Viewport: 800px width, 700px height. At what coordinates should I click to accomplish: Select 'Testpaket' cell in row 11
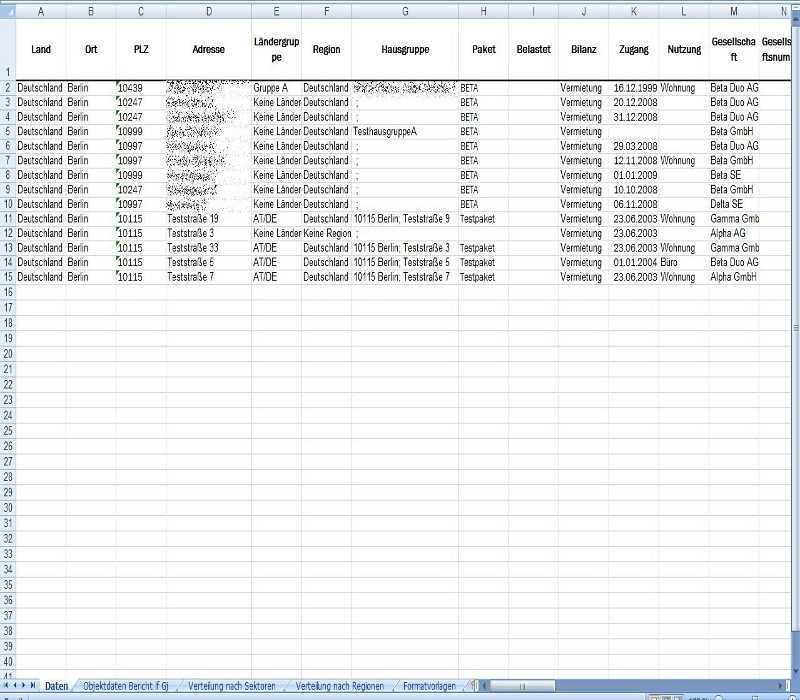tap(483, 218)
